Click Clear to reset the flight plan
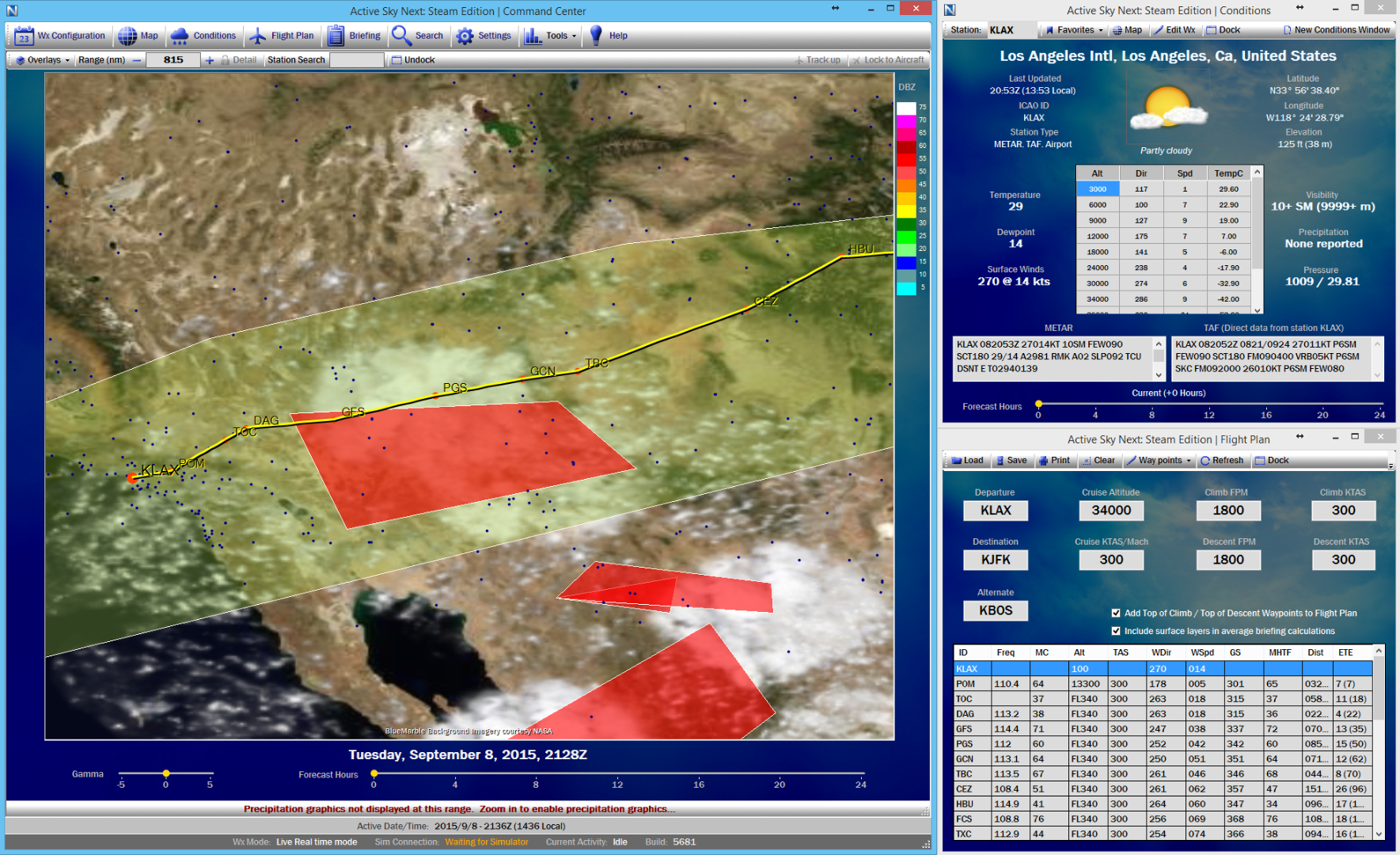Viewport: 1400px width, 855px height. pos(1099,460)
